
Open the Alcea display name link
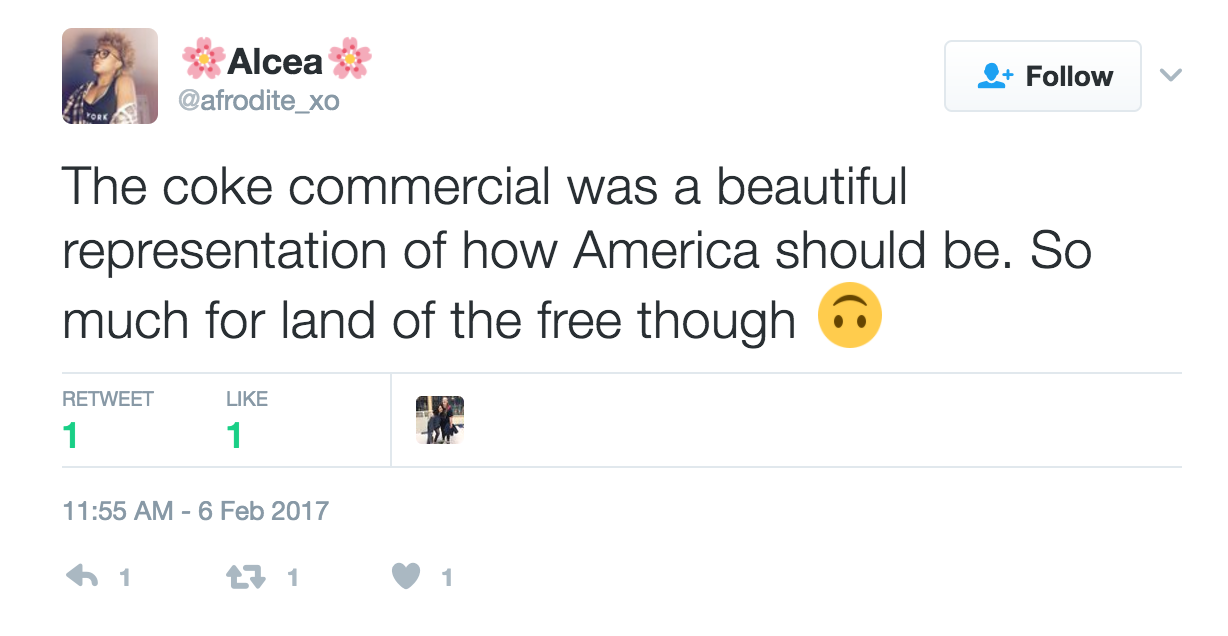276,61
